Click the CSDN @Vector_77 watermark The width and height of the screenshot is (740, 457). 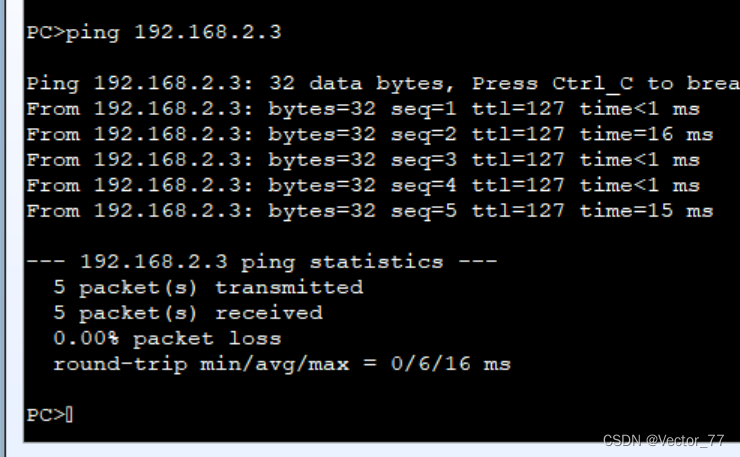coord(663,440)
